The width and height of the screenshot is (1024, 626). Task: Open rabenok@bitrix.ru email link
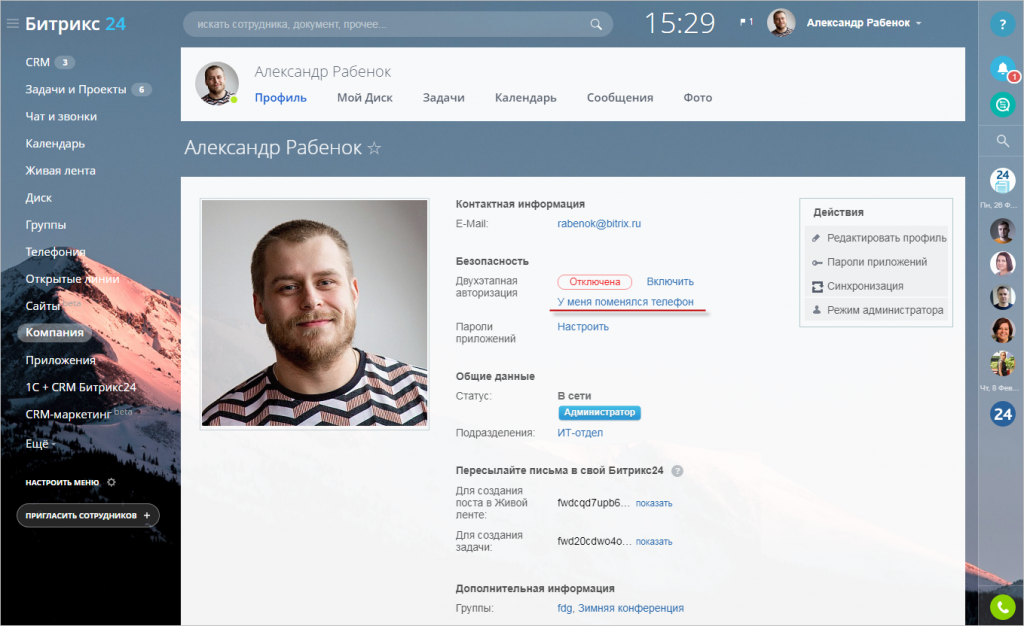coord(599,223)
